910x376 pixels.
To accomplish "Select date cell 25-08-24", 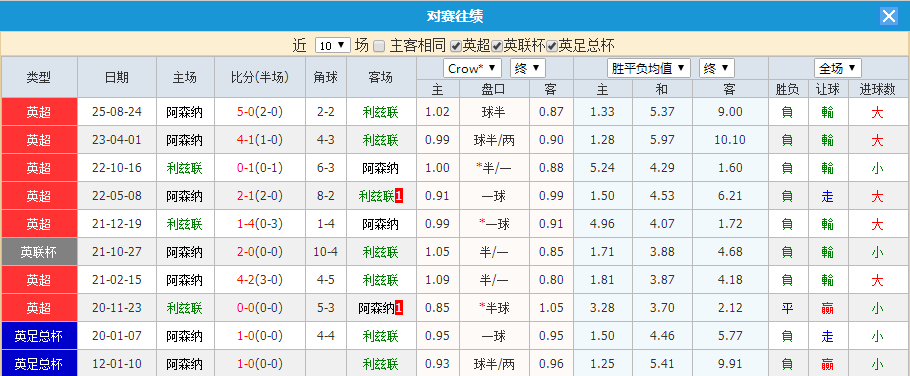I will pos(117,112).
